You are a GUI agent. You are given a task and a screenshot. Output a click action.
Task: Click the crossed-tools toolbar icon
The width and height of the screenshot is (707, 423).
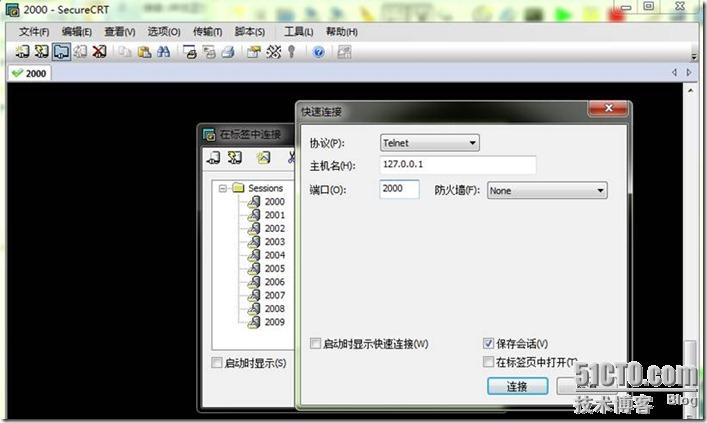coord(273,52)
